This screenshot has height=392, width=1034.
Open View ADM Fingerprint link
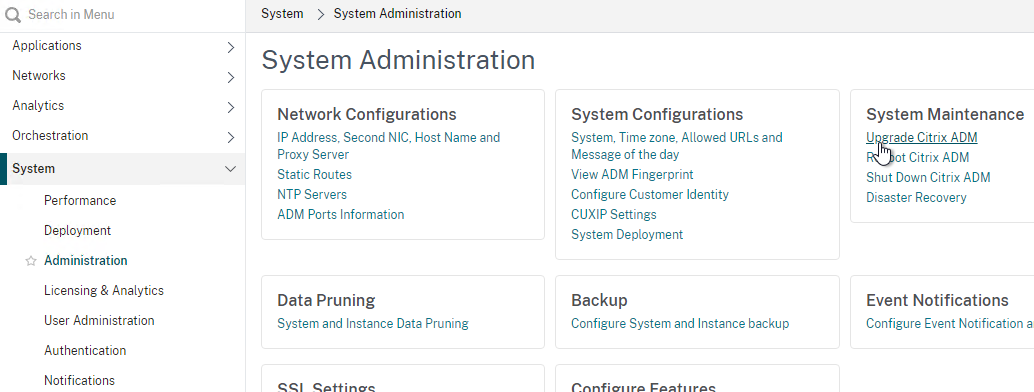(x=632, y=174)
